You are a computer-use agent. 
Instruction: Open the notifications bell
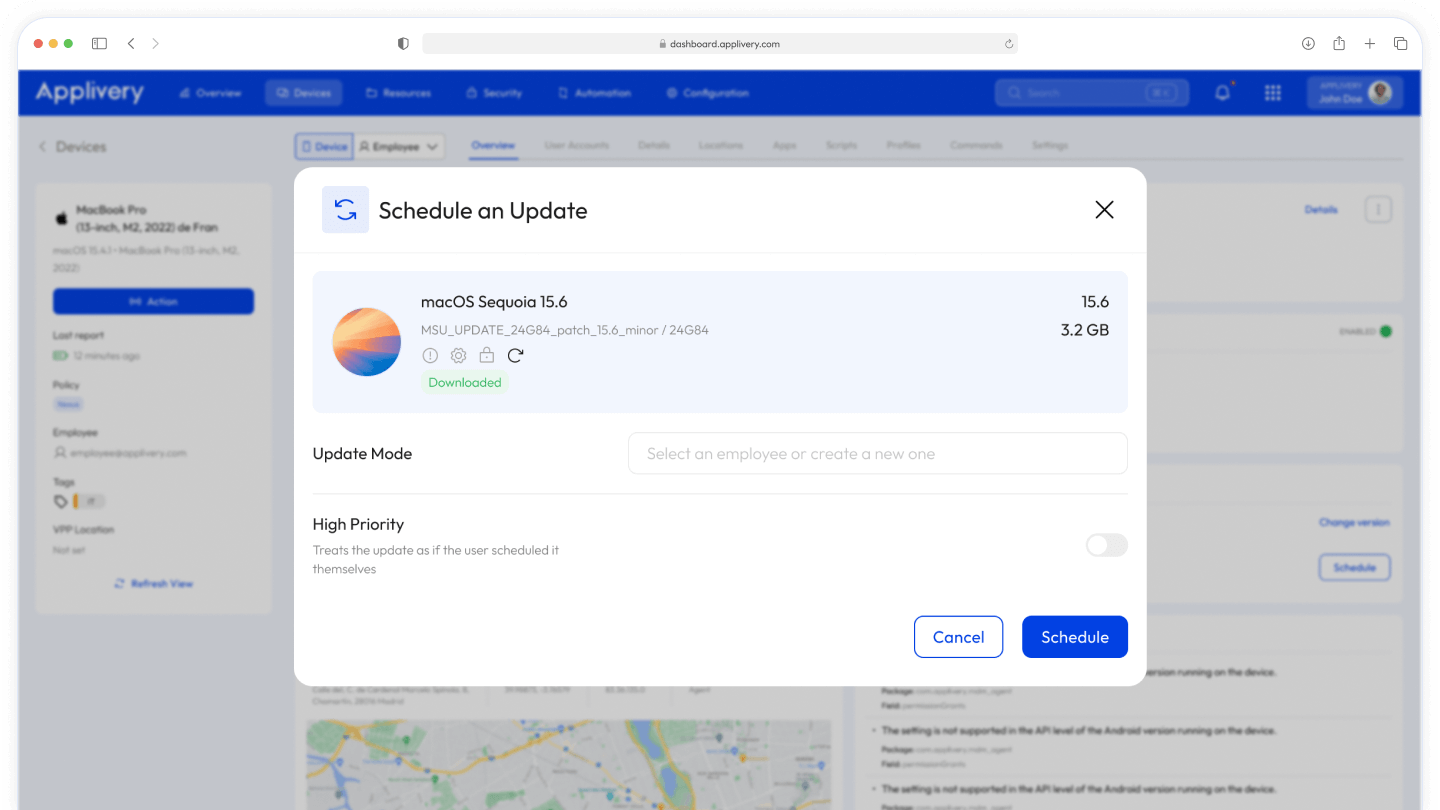point(1222,93)
